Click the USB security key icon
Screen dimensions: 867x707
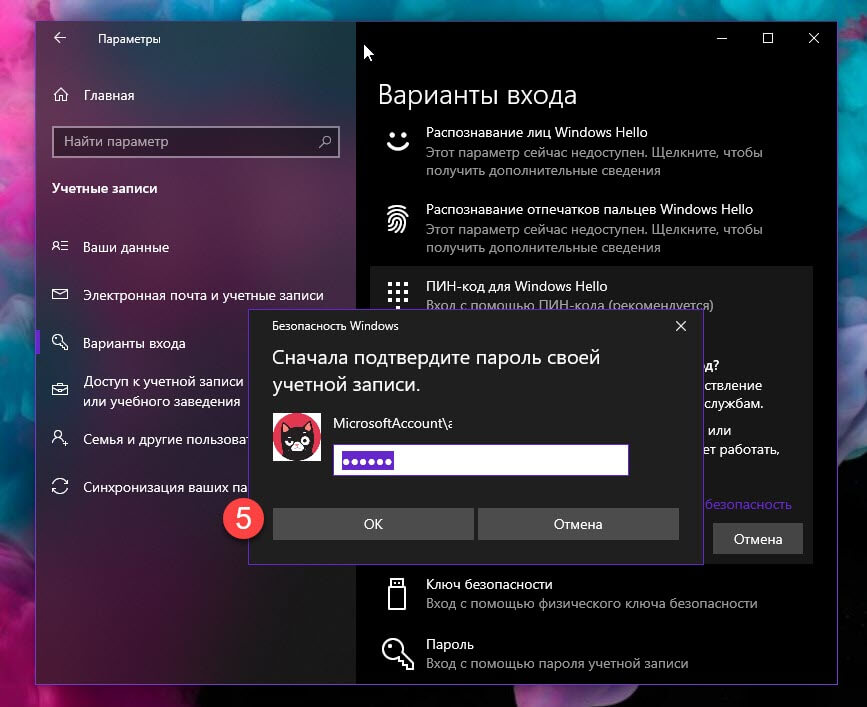(397, 594)
